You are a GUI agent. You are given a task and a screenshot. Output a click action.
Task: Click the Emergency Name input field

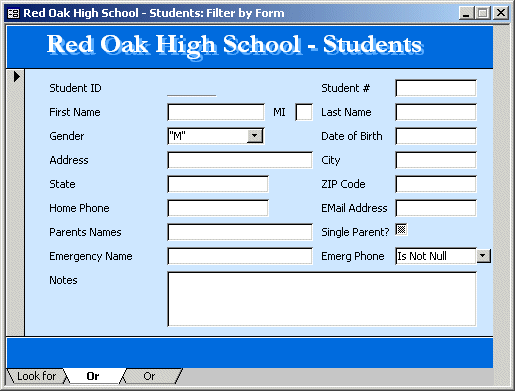(240, 256)
